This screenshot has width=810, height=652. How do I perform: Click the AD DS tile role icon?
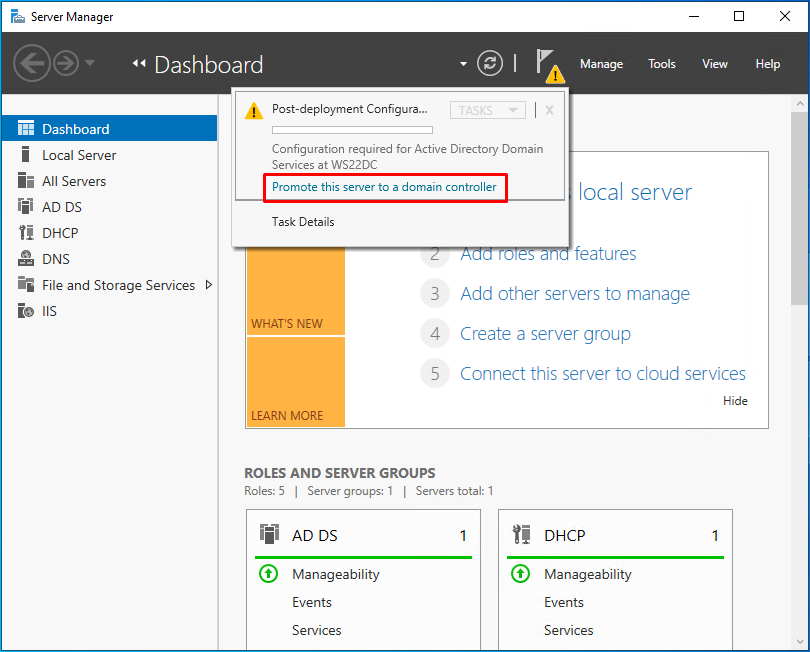pyautogui.click(x=269, y=534)
